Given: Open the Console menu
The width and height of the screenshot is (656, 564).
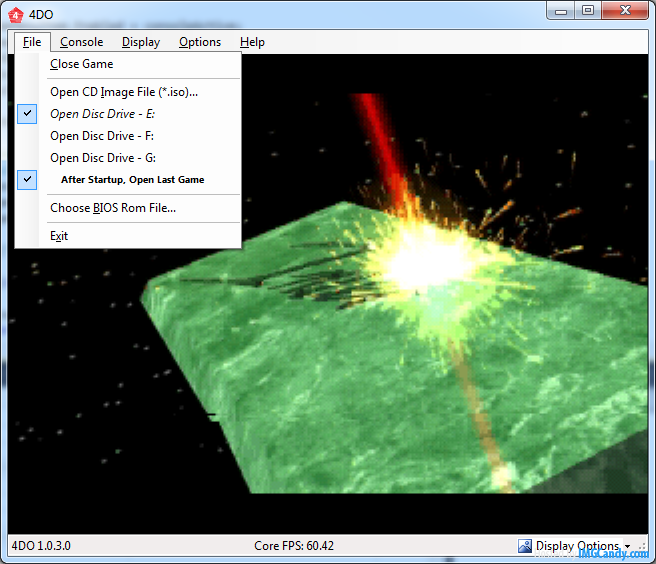Looking at the screenshot, I should coord(81,42).
